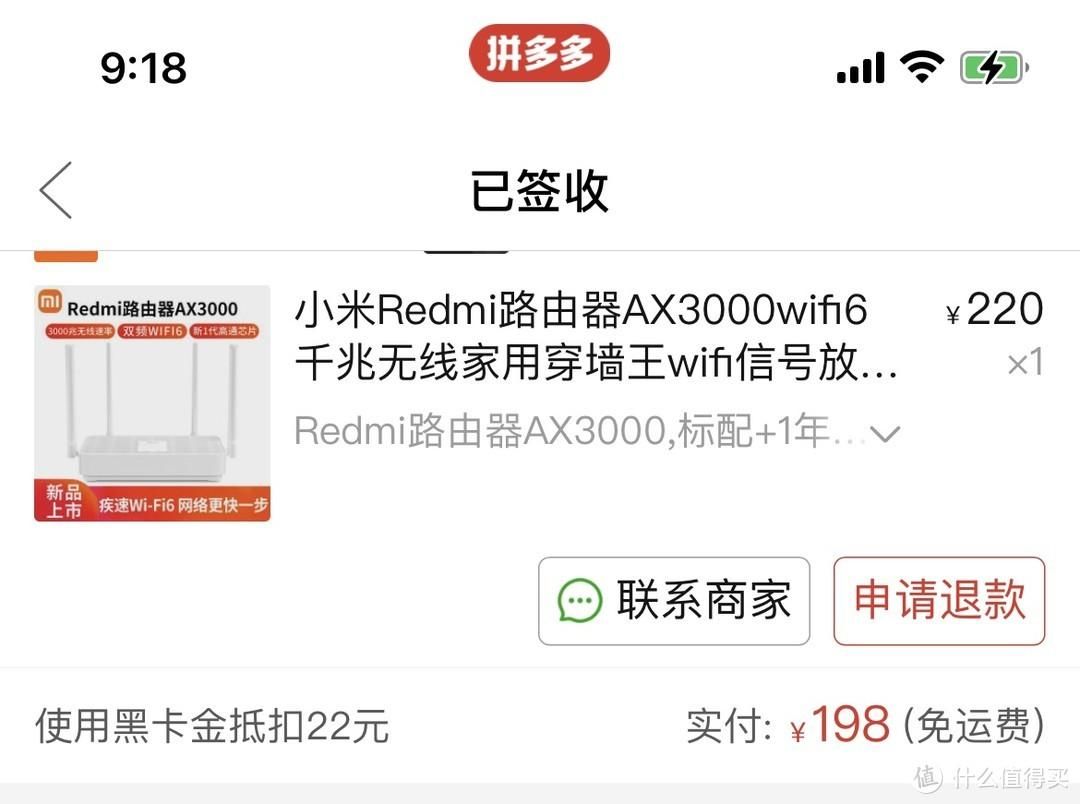Tap the 已签收 page title
1080x804 pixels.
539,191
